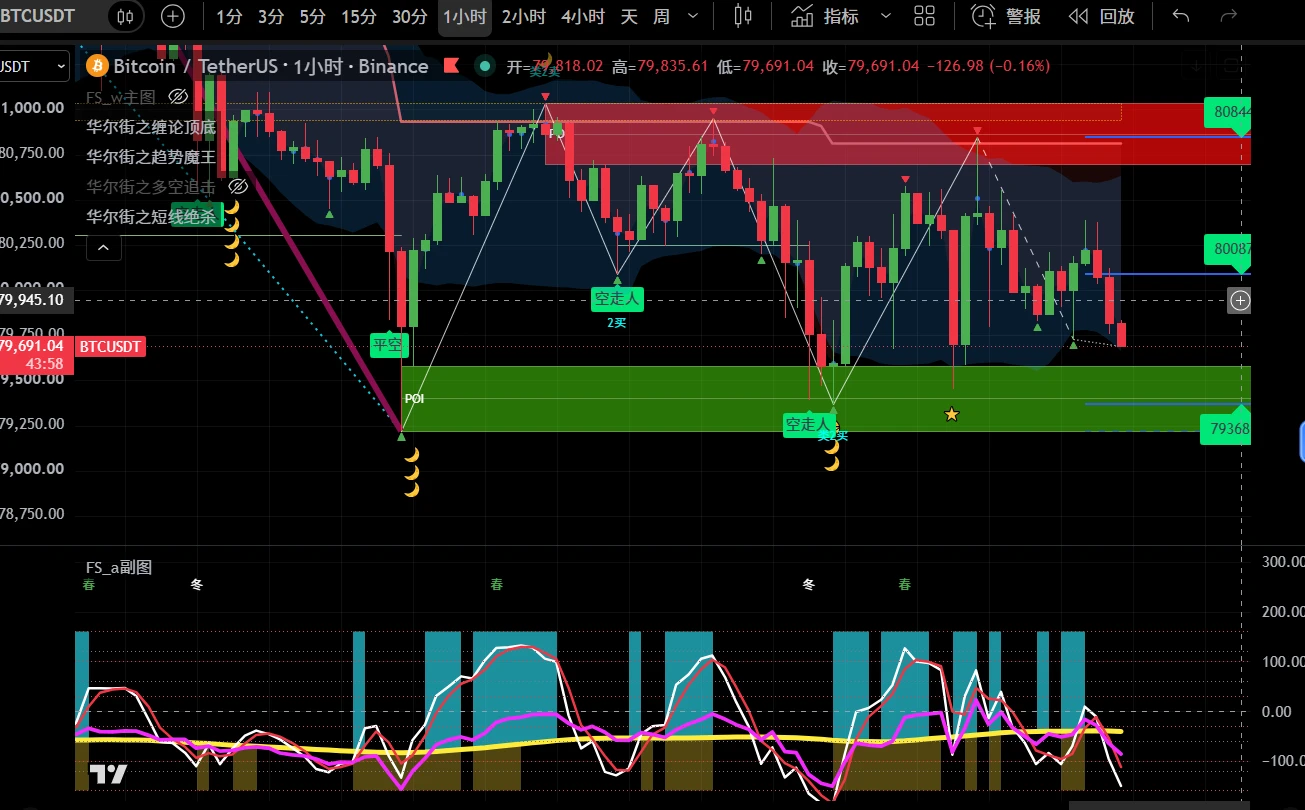Switch to the 1分 timeframe

pyautogui.click(x=229, y=16)
